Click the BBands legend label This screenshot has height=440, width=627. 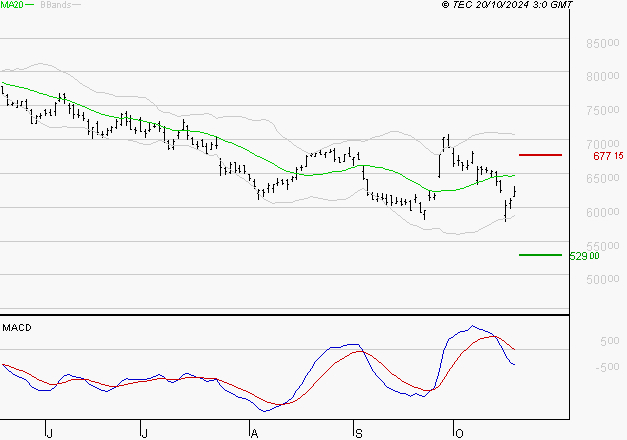point(56,5)
